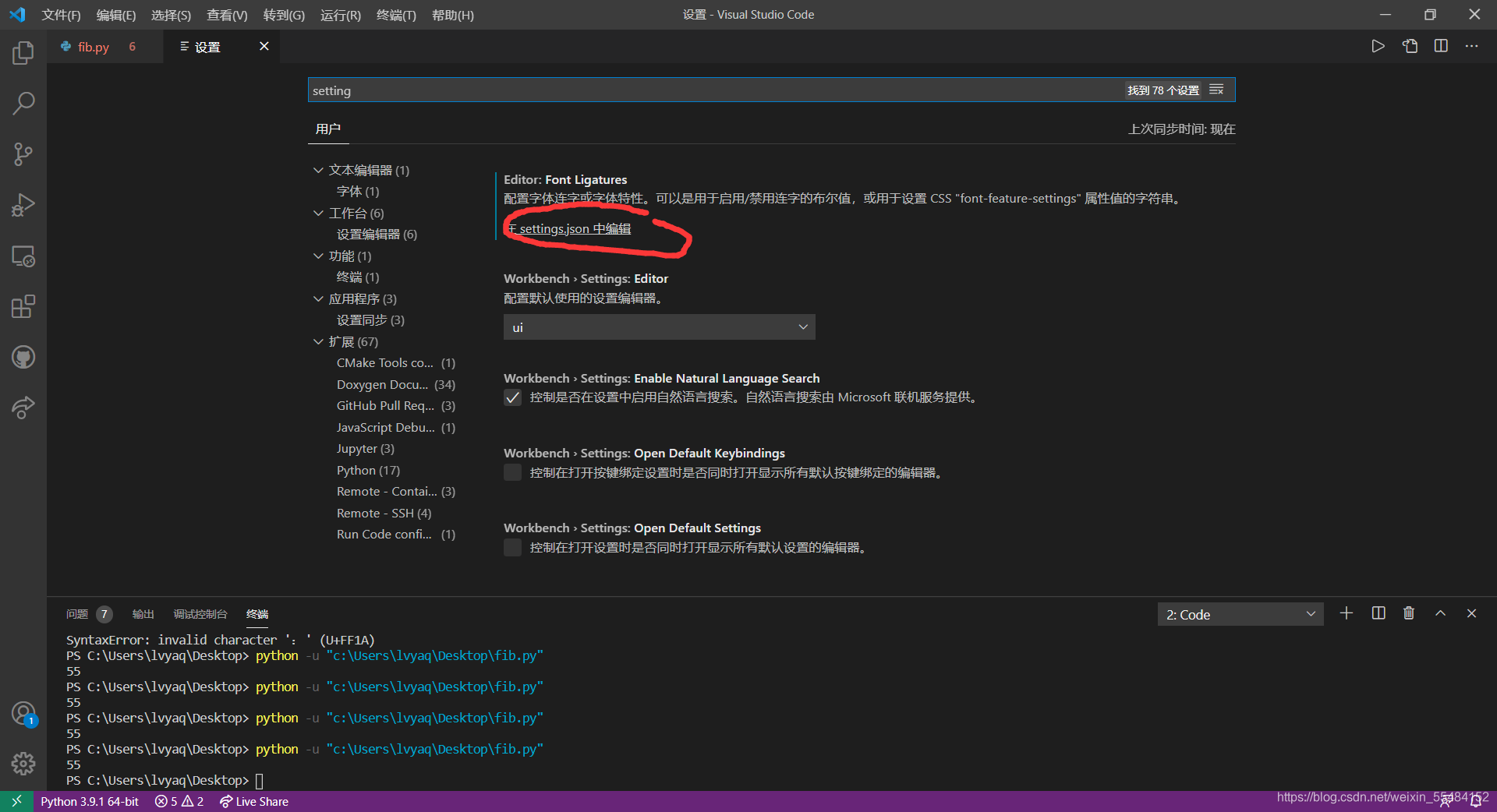The width and height of the screenshot is (1497, 812).
Task: Open the 帮助(H) menu
Action: click(x=452, y=15)
